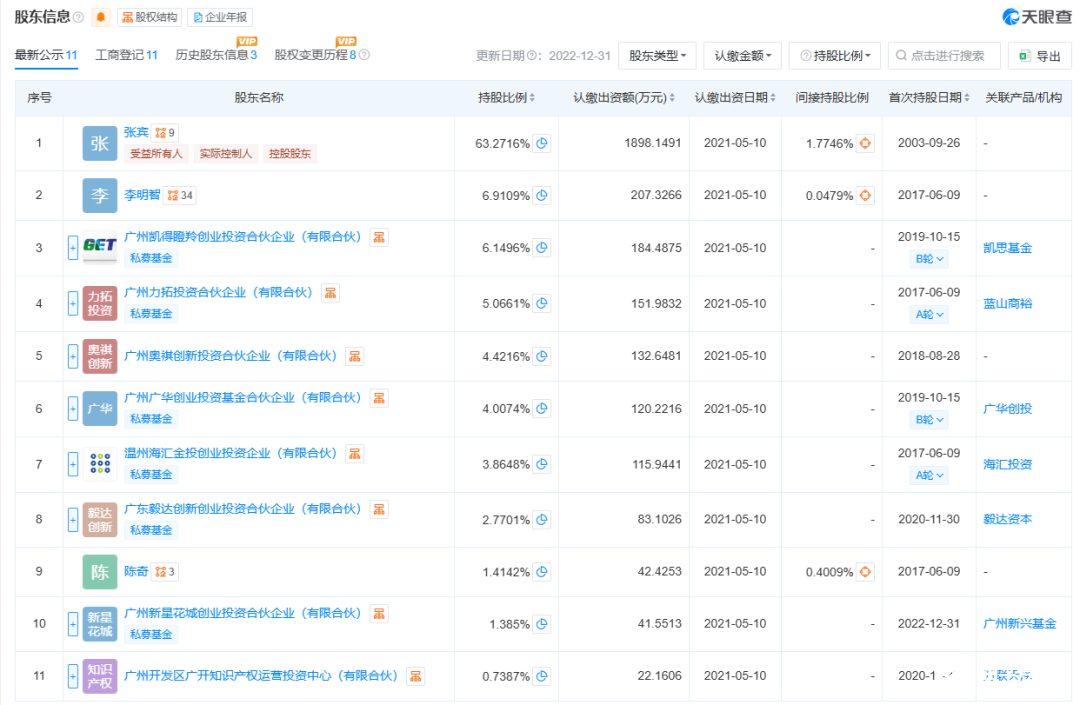This screenshot has width=1080, height=705.
Task: Switch to the 历史股东信息 tab
Action: (216, 55)
